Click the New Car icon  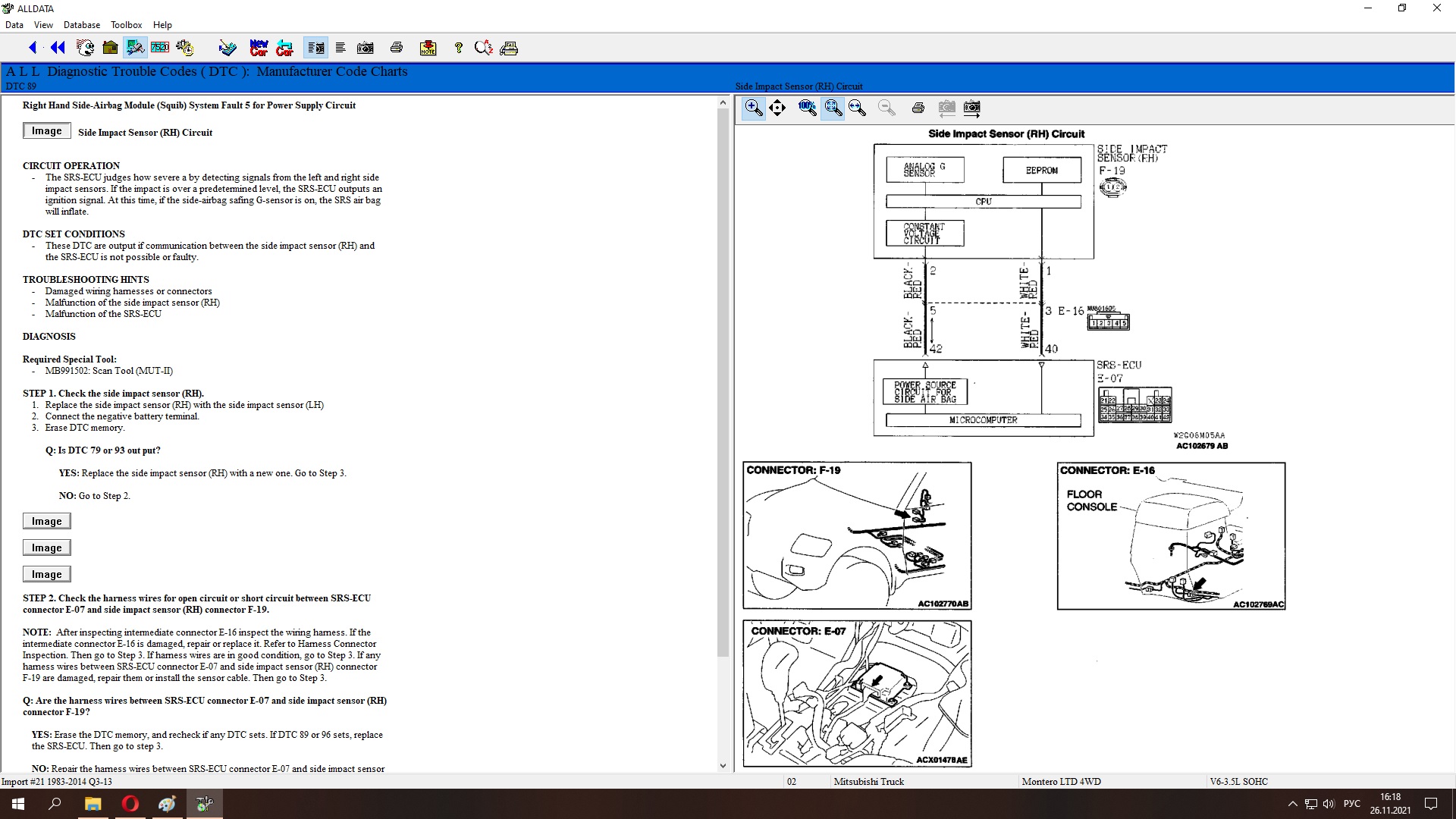coord(259,48)
